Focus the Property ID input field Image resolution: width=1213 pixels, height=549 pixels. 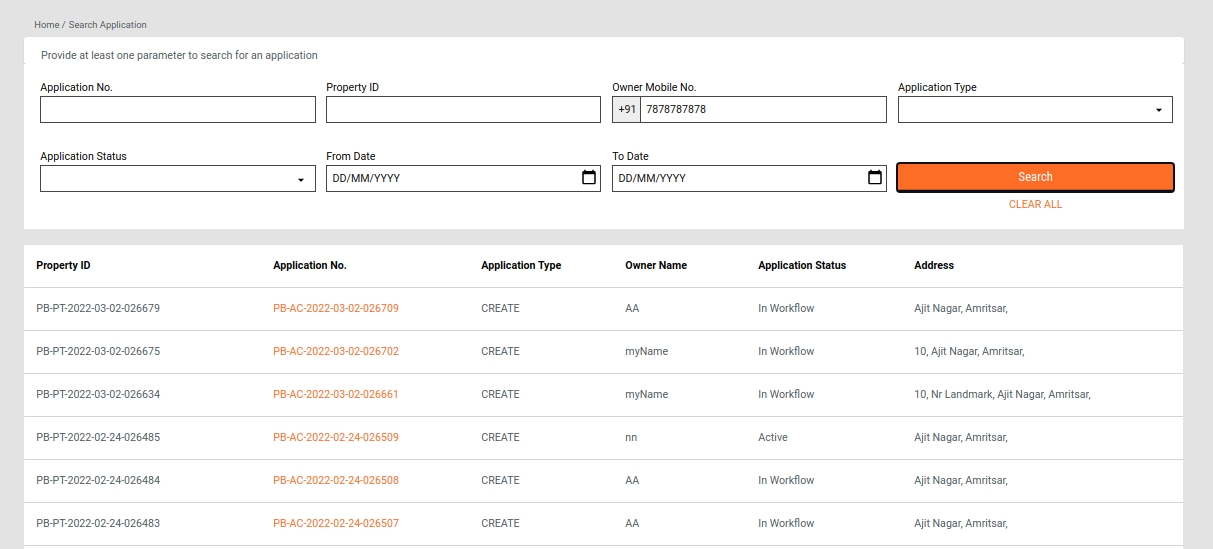click(463, 110)
